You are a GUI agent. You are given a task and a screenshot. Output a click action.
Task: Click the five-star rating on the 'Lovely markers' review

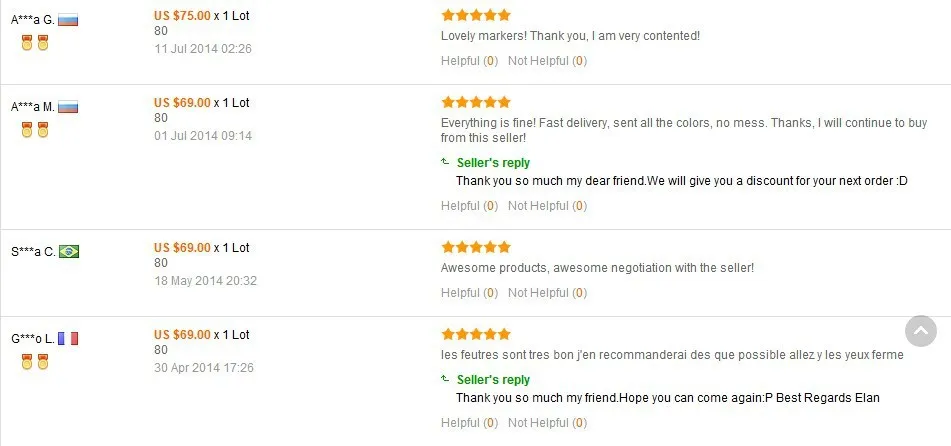point(476,15)
